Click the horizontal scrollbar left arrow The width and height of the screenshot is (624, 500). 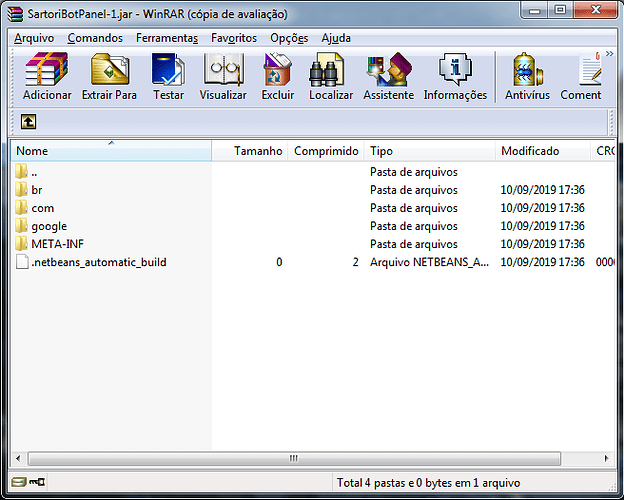(x=18, y=458)
